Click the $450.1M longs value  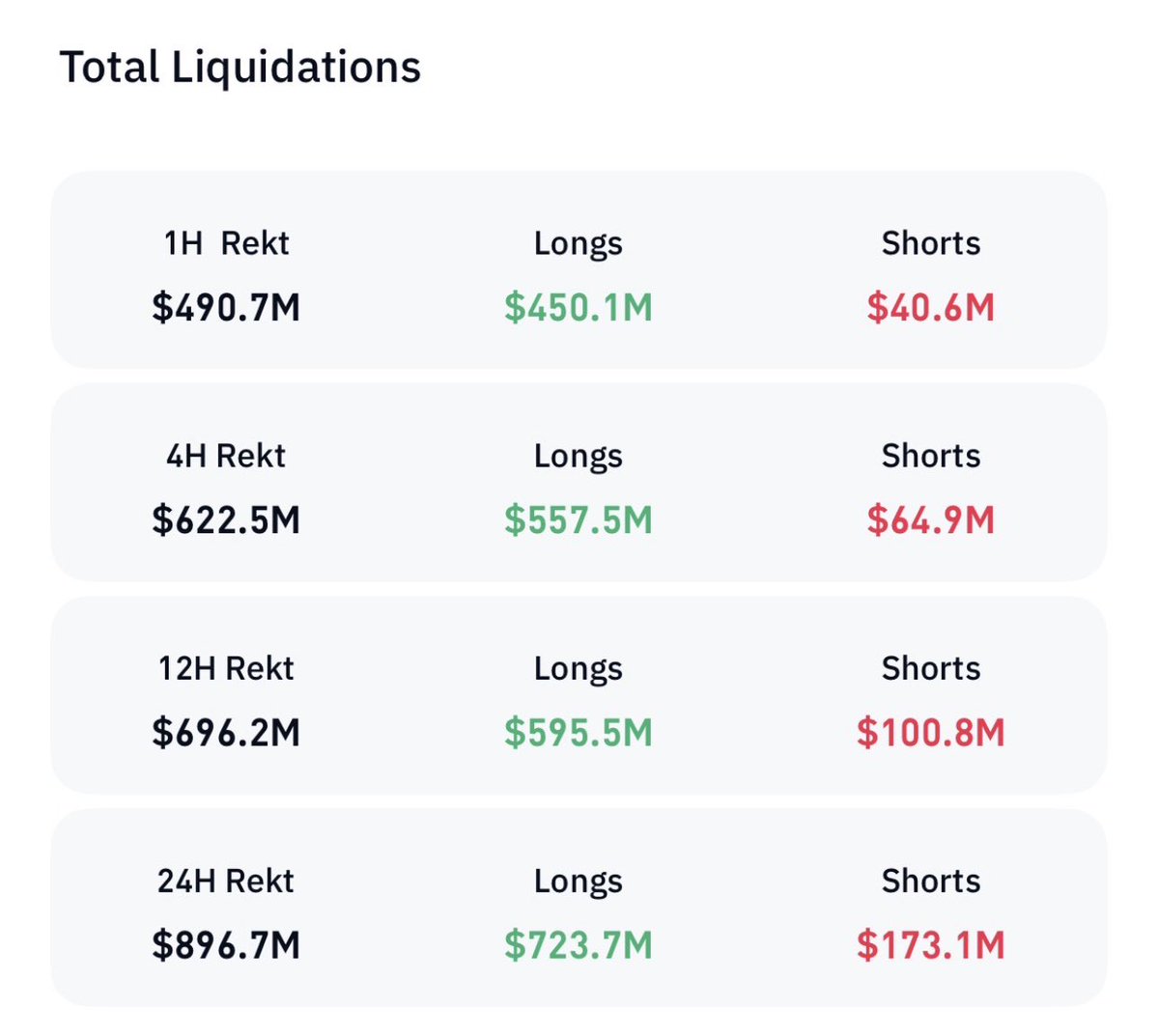[579, 308]
